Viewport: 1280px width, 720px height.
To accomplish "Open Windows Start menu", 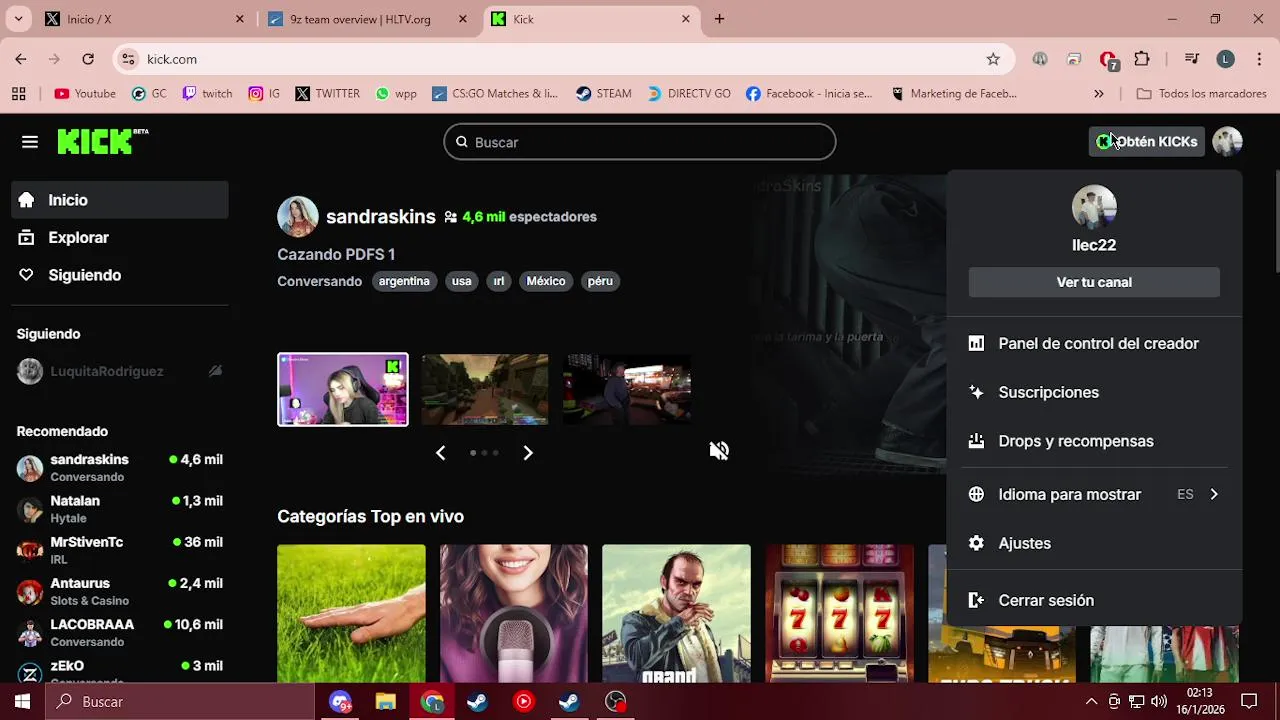I will [22, 702].
